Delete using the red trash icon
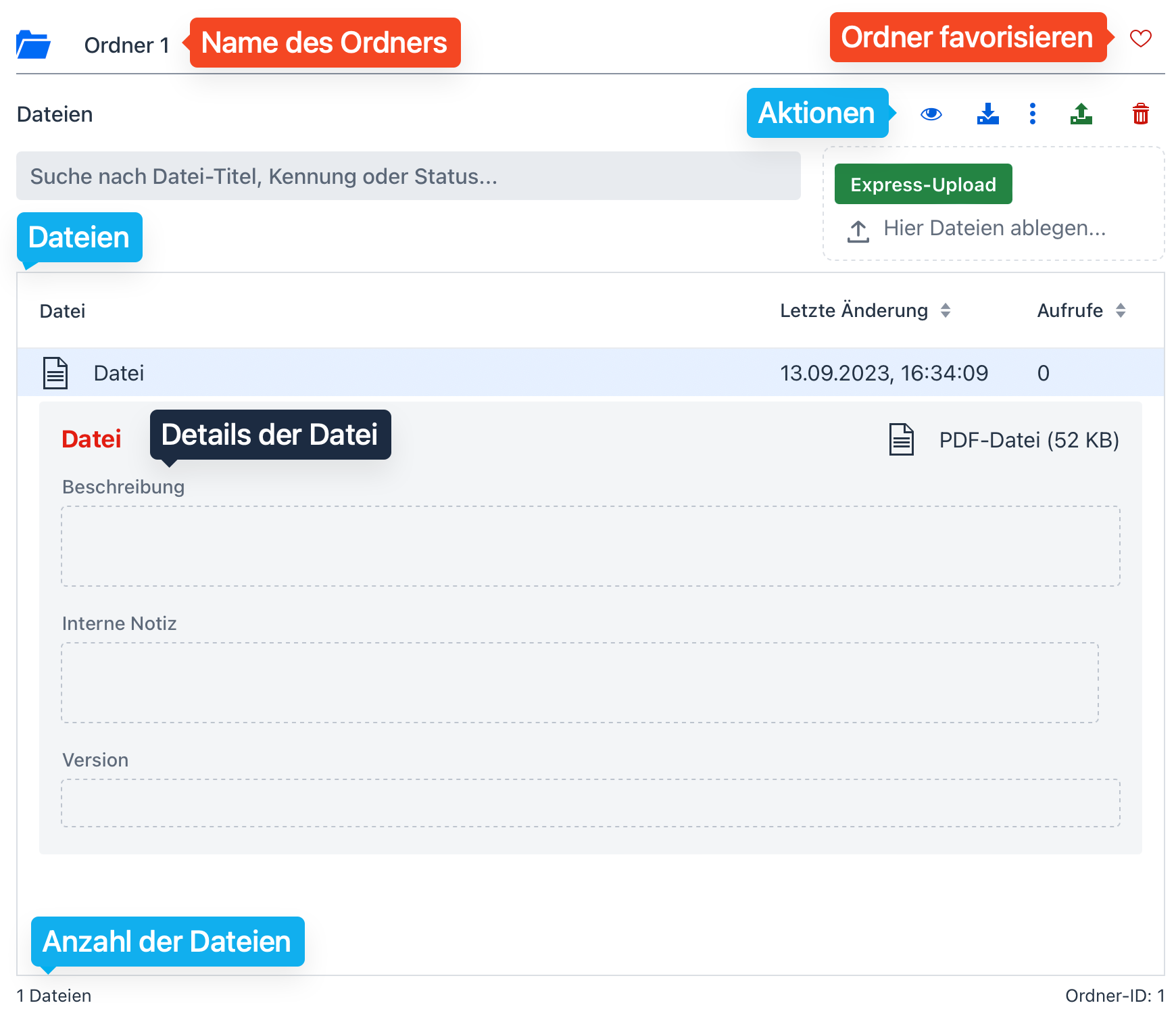This screenshot has height=1022, width=1176. (x=1140, y=114)
